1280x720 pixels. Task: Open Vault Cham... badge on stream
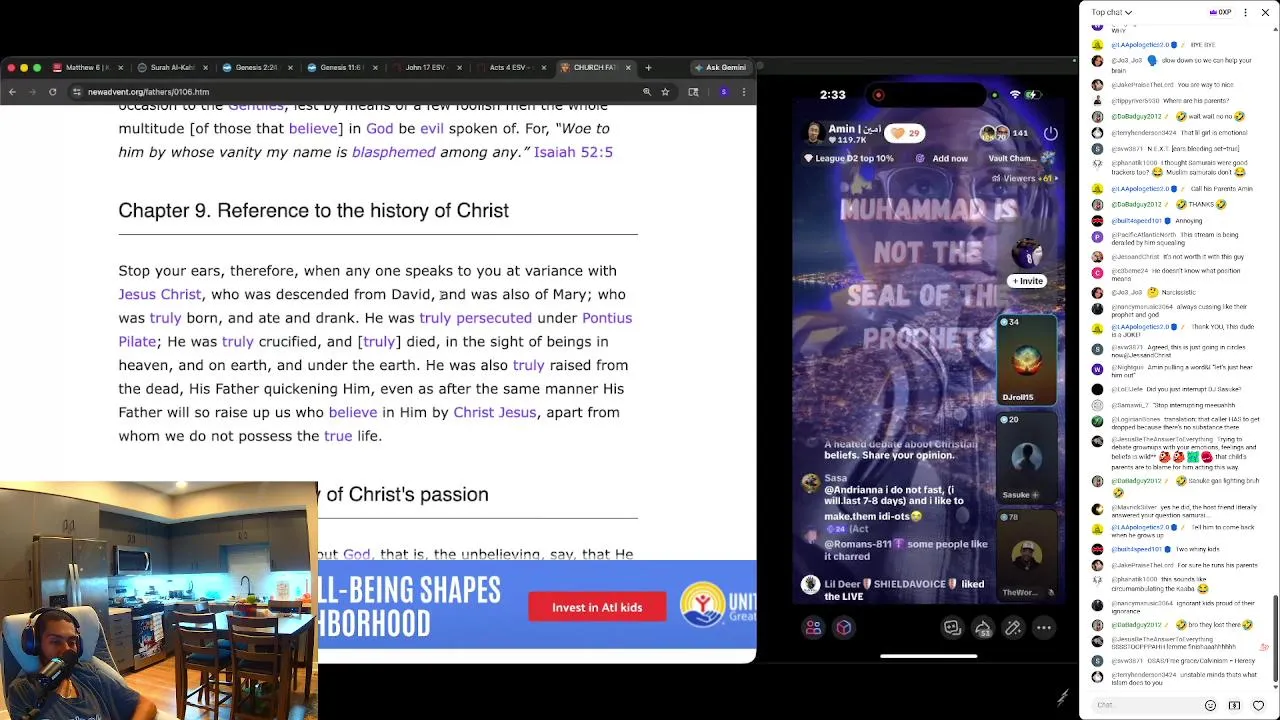click(x=1020, y=158)
